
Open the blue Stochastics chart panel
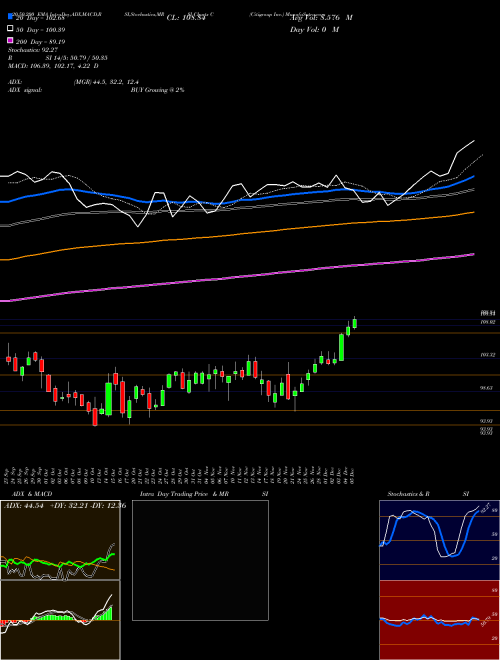click(439, 540)
